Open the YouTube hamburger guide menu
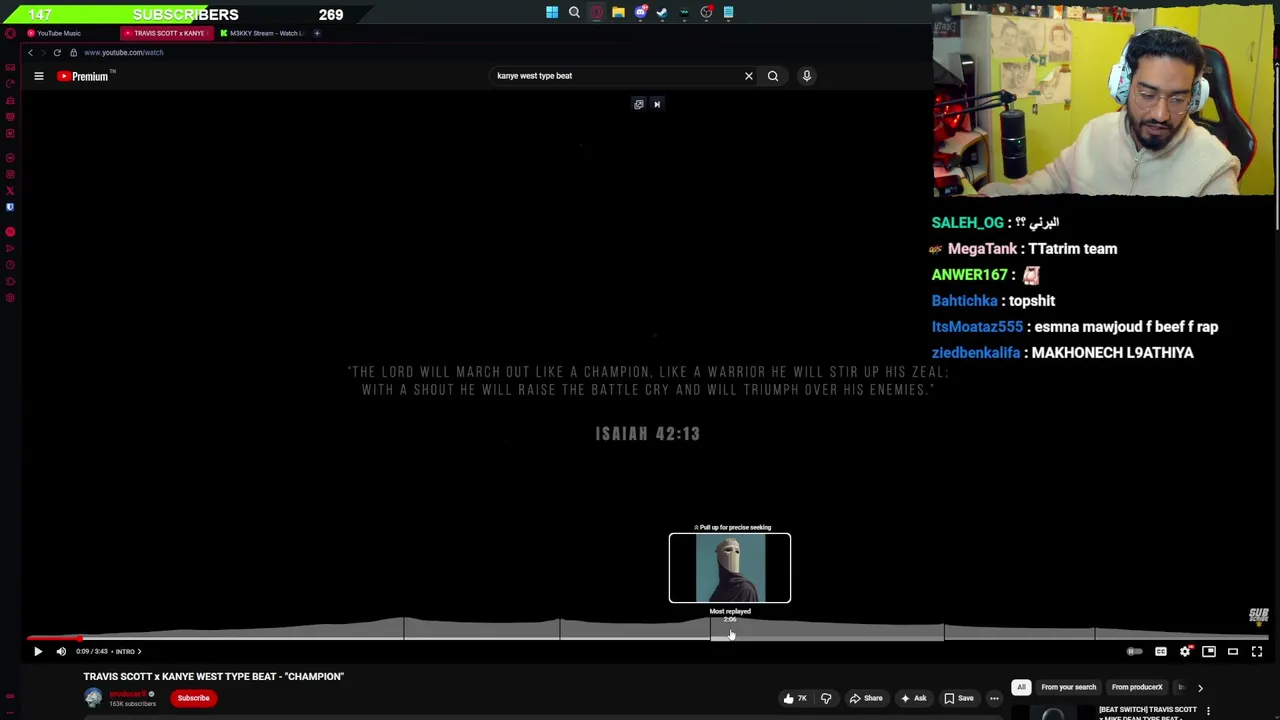1280x720 pixels. coord(39,76)
